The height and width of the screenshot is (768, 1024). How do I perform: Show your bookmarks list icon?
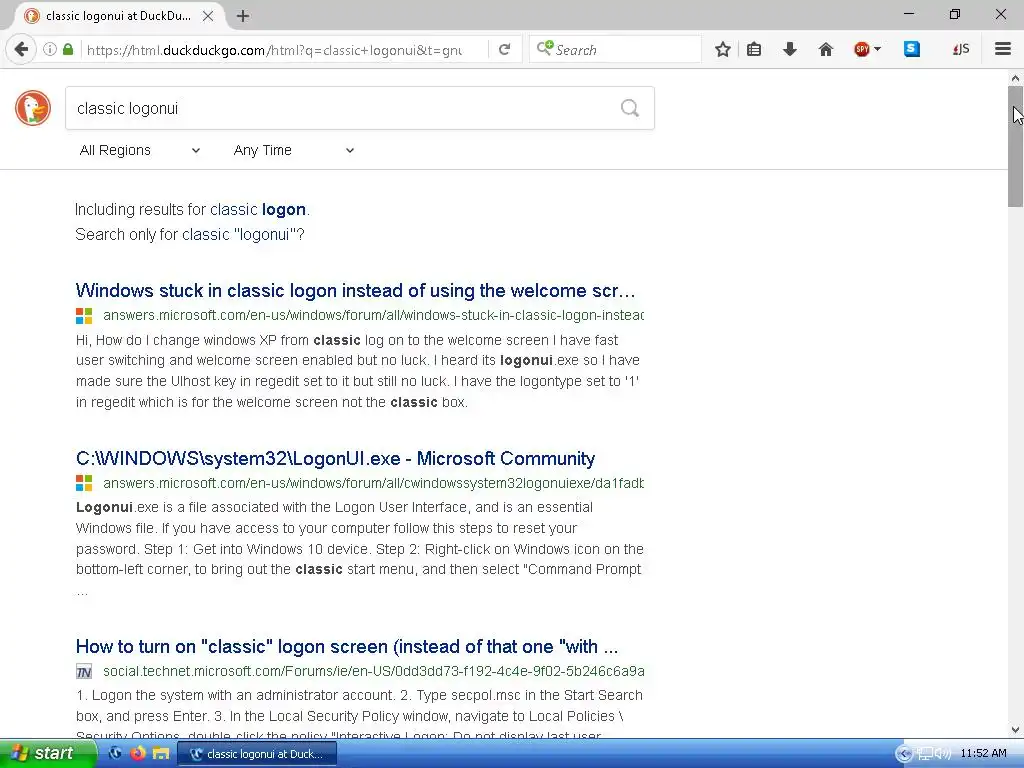[x=754, y=49]
